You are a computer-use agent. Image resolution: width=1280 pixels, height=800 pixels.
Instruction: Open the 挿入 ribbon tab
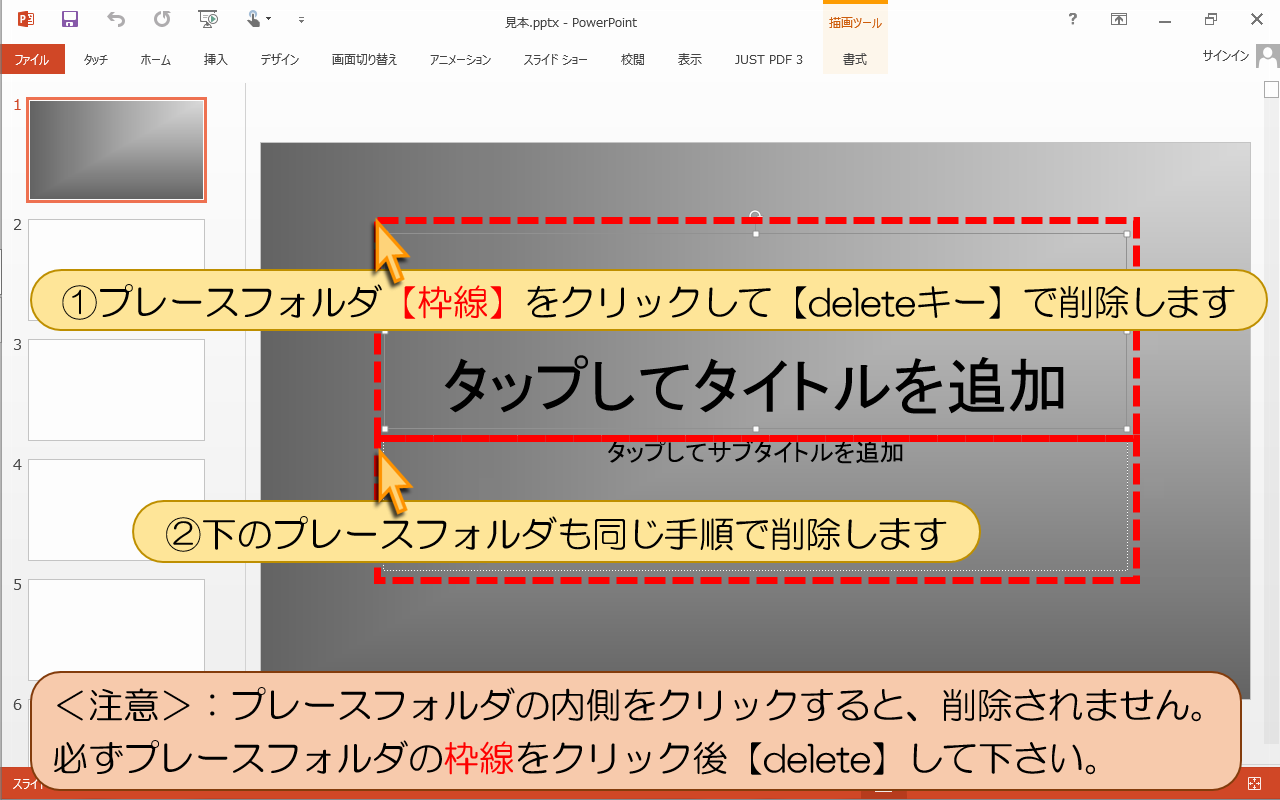point(216,60)
